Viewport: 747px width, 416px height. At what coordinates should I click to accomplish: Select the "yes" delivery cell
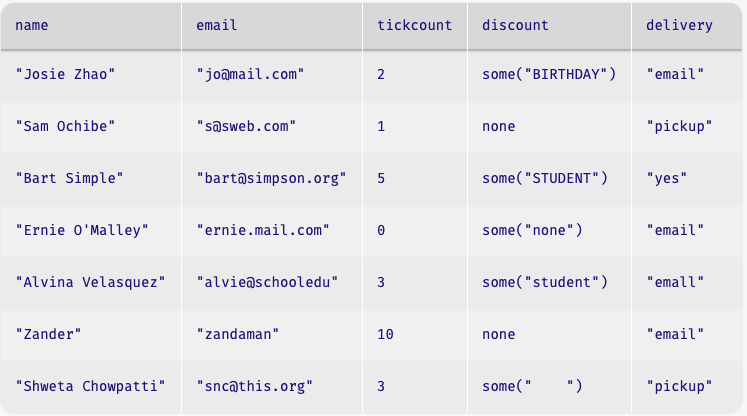pyautogui.click(x=686, y=178)
